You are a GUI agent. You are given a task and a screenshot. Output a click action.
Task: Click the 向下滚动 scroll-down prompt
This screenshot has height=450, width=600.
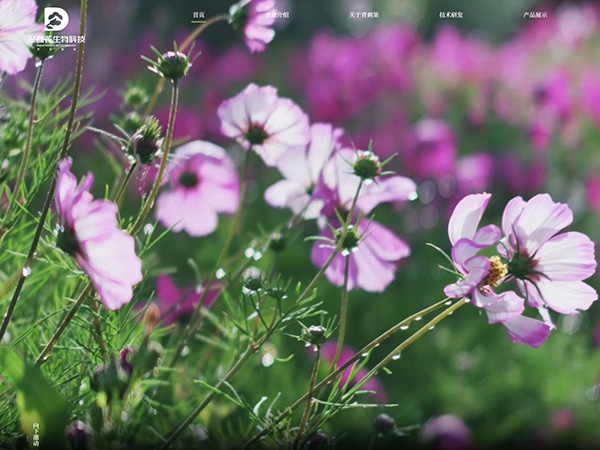36,433
